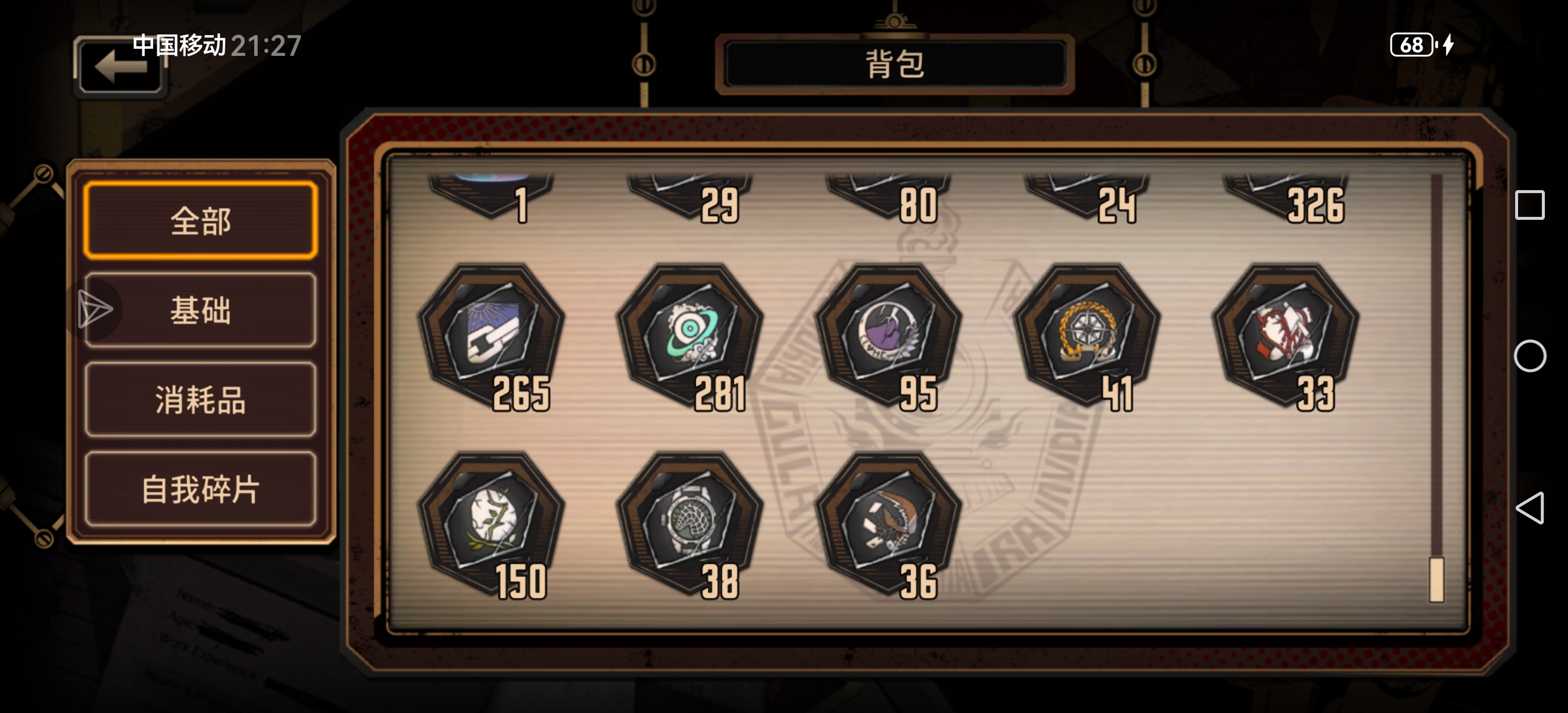Tap the feathered skull item showing 36
Image resolution: width=1568 pixels, height=713 pixels.
click(889, 523)
